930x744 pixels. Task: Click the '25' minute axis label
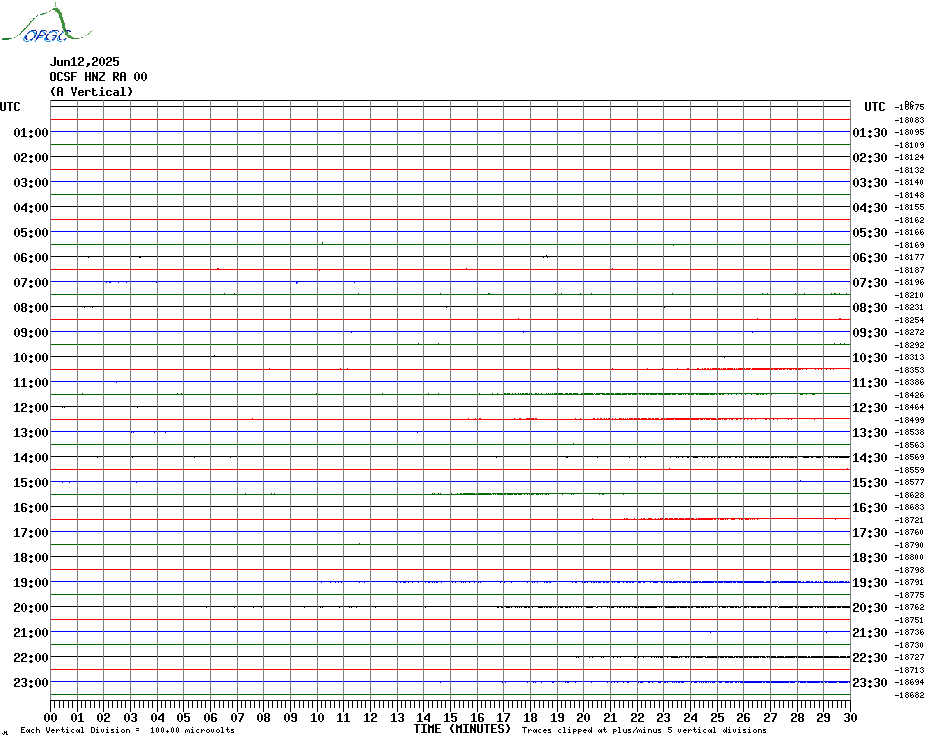(717, 718)
